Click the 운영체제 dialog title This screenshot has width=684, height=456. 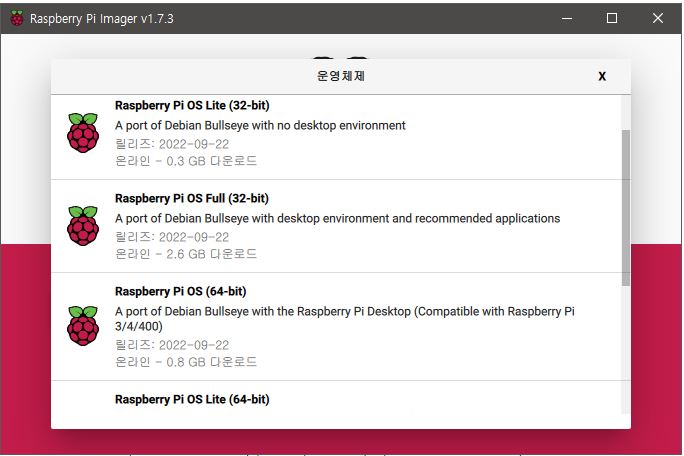pyautogui.click(x=341, y=76)
